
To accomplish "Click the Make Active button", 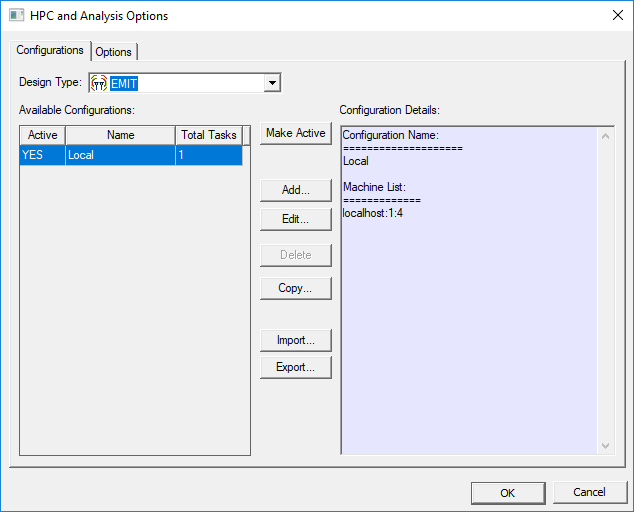I will coord(296,133).
